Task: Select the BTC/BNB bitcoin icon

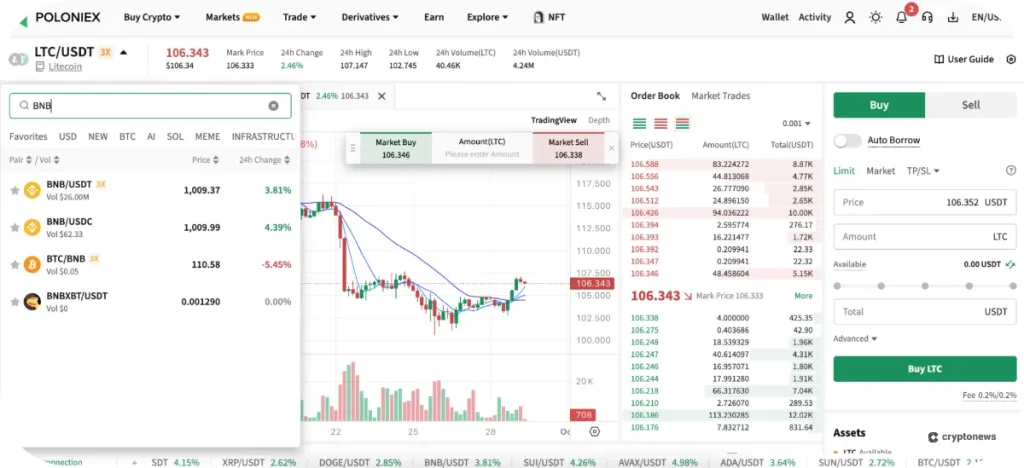Action: click(x=32, y=264)
